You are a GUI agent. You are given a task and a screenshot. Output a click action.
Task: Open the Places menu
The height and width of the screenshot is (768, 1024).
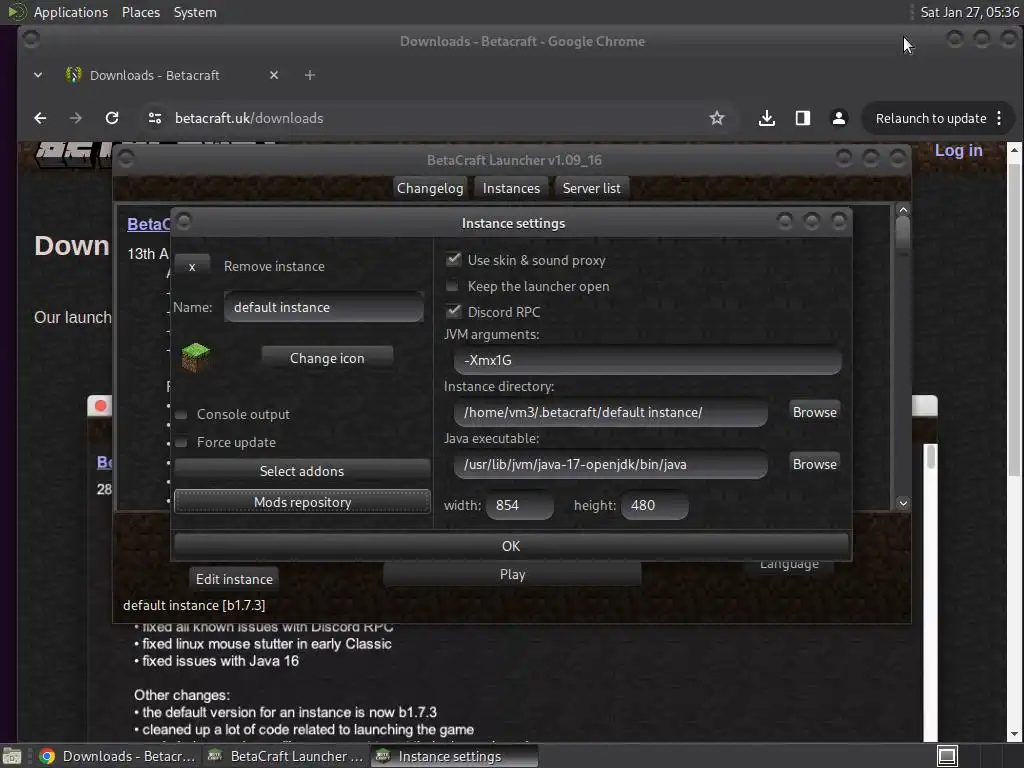[141, 12]
